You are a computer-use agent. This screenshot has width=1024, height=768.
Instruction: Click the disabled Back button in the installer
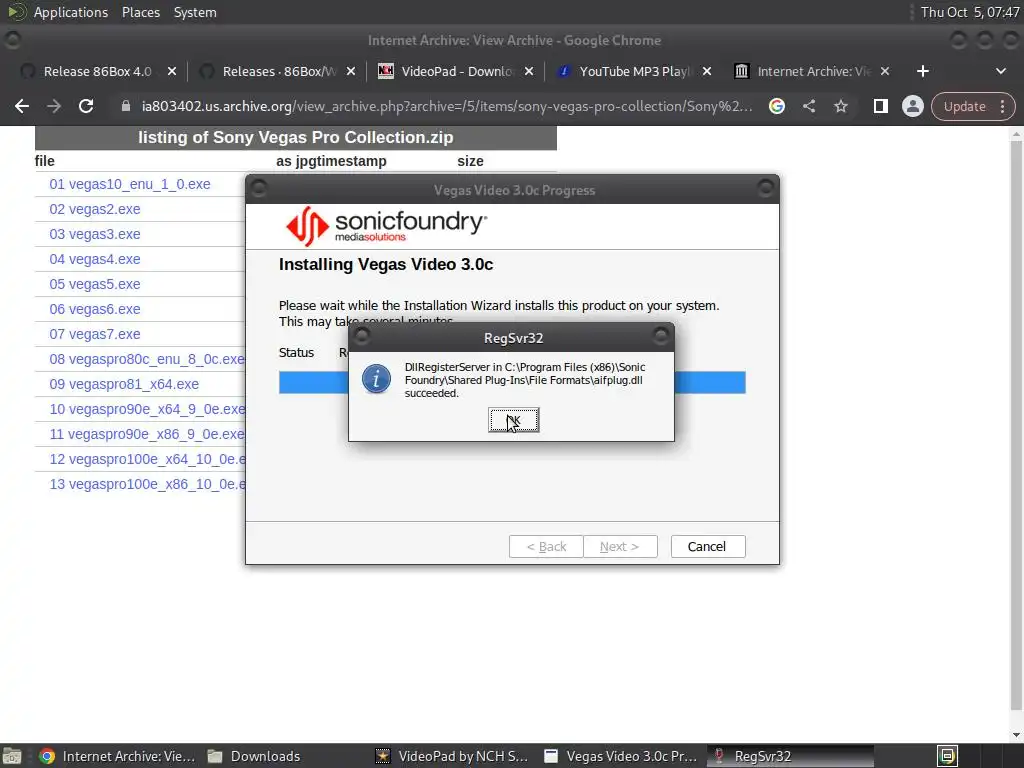click(x=546, y=547)
